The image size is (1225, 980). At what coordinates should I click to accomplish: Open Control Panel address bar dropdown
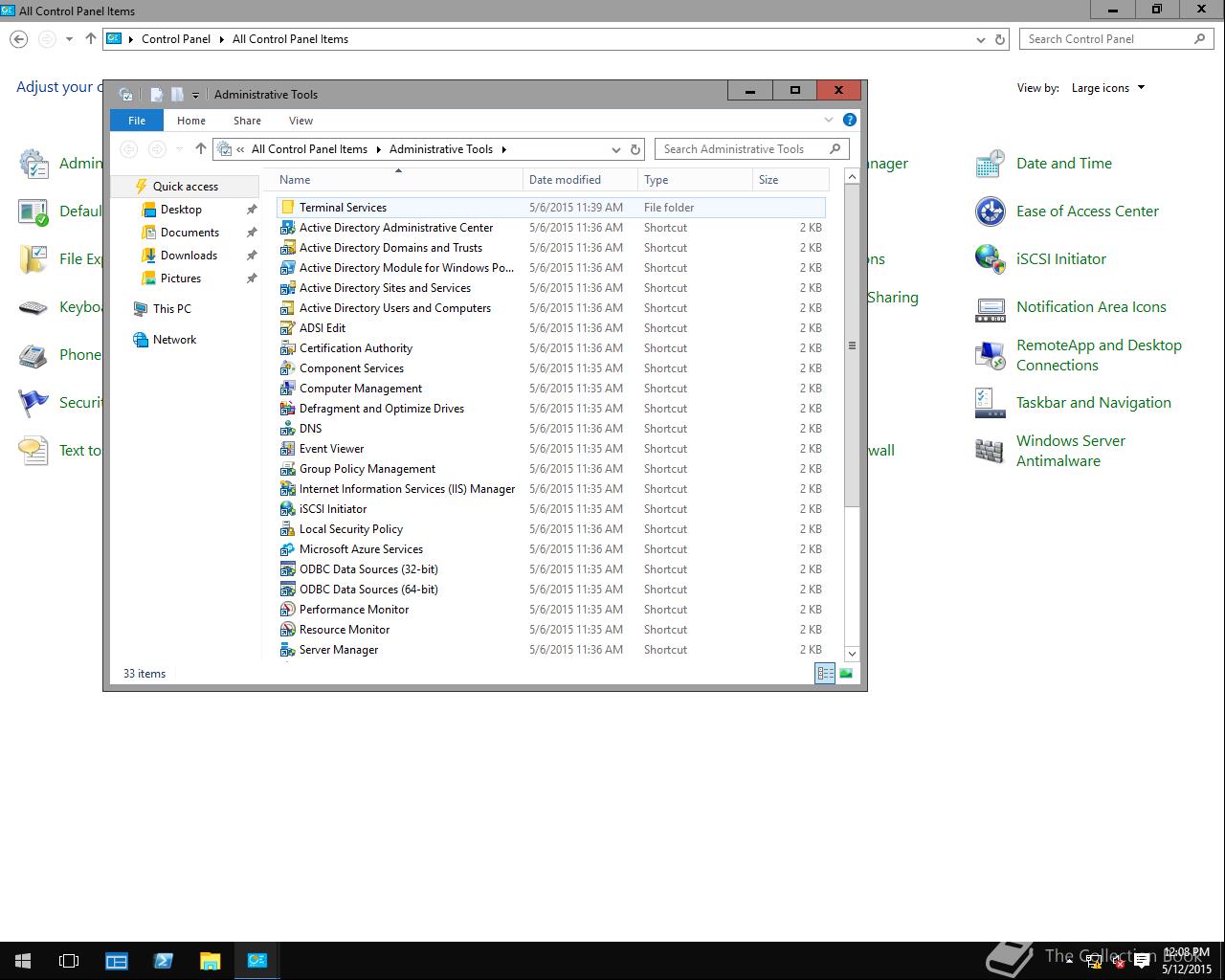(980, 39)
